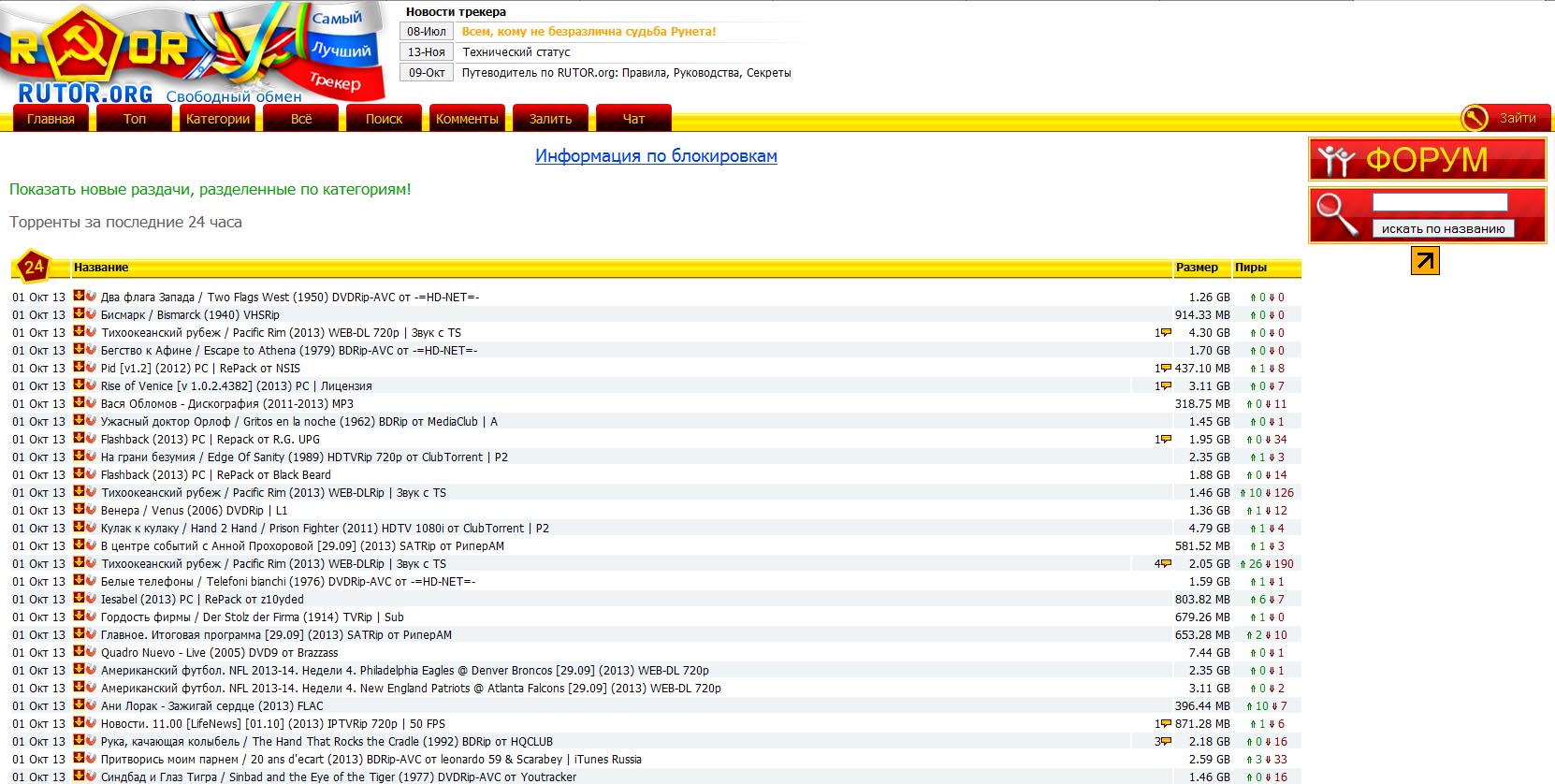Click Показать новые раздачи по категориям link
1555x784 pixels.
[x=211, y=189]
